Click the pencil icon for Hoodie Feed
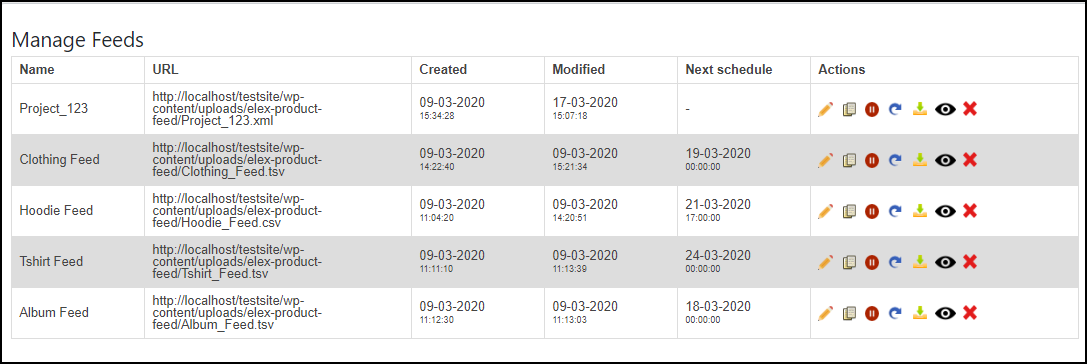 pyautogui.click(x=825, y=211)
